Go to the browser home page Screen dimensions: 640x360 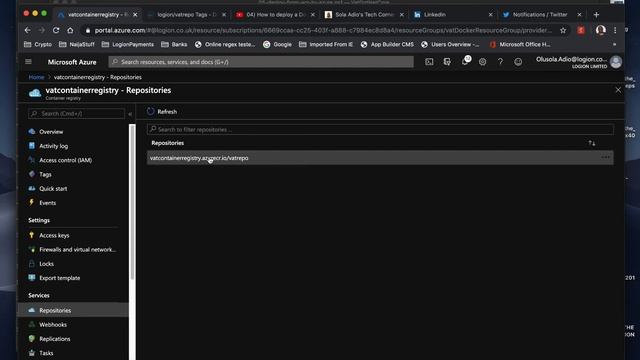pos(70,30)
